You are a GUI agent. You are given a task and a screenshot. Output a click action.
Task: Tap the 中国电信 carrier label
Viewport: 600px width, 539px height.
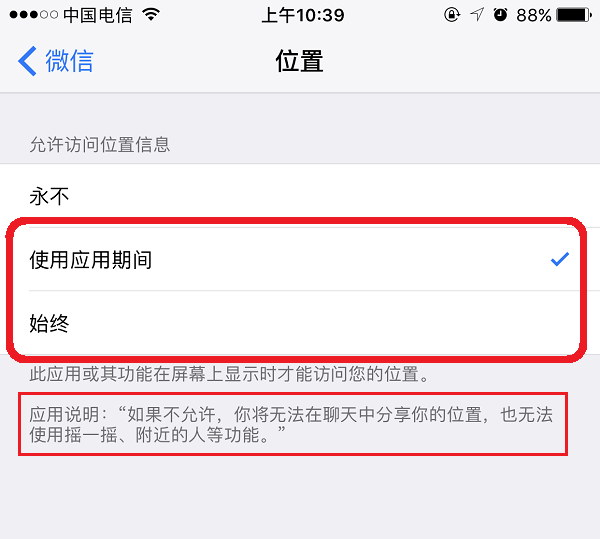coord(98,15)
